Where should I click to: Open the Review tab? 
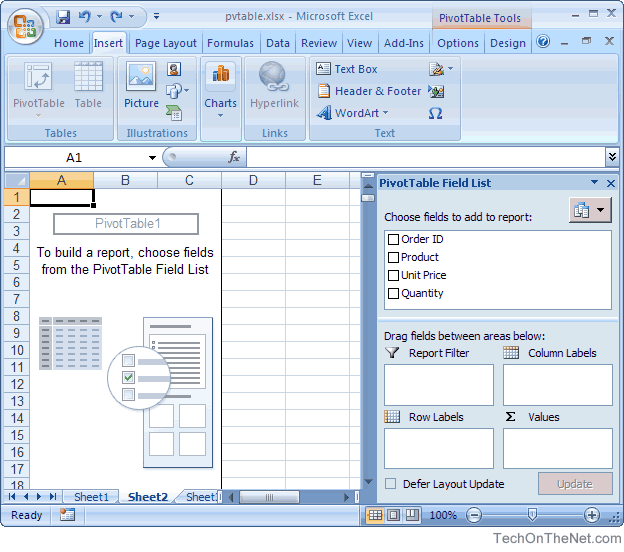(319, 43)
